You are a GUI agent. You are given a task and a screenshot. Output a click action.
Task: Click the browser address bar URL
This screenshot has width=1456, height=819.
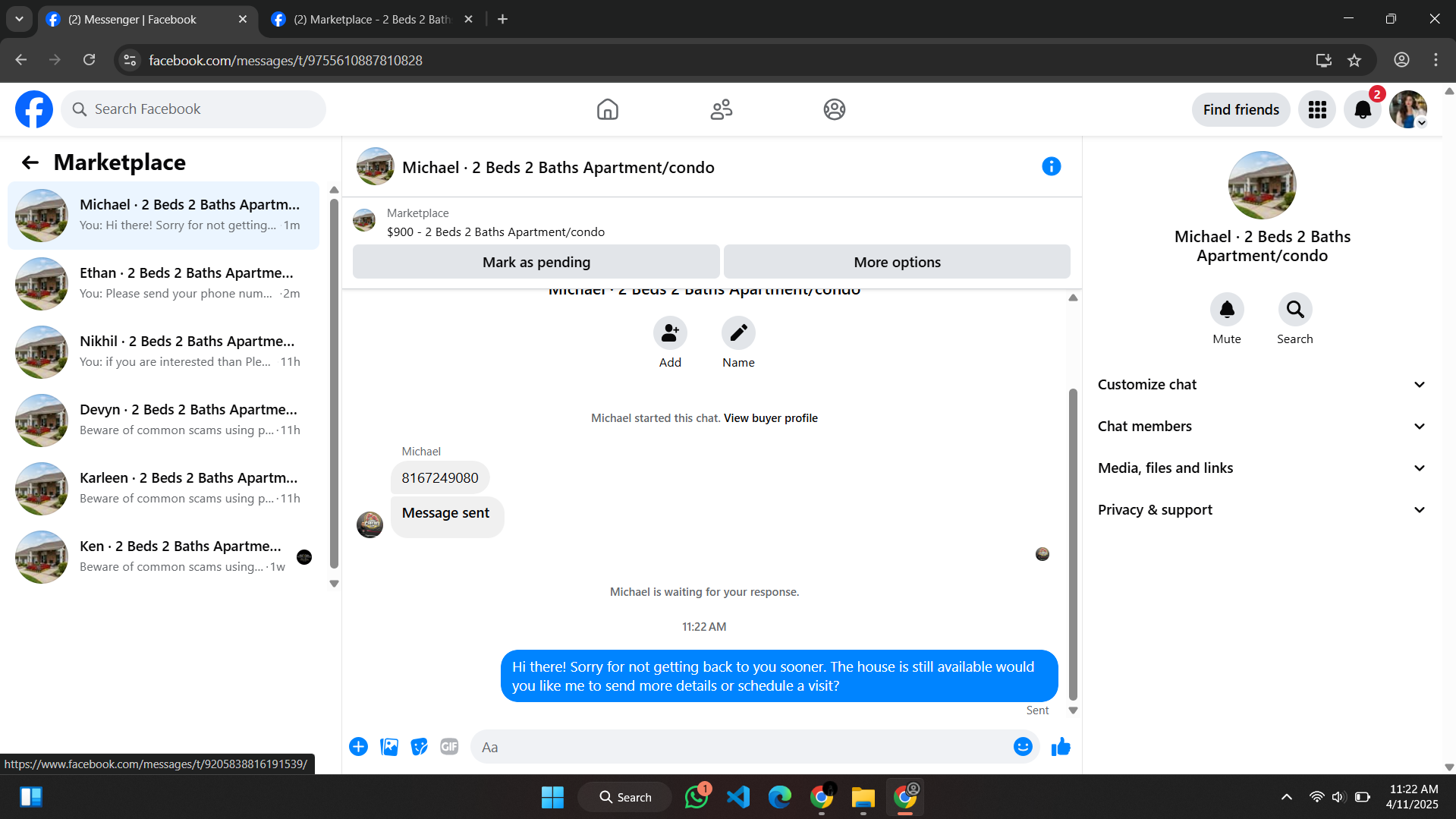pos(285,60)
